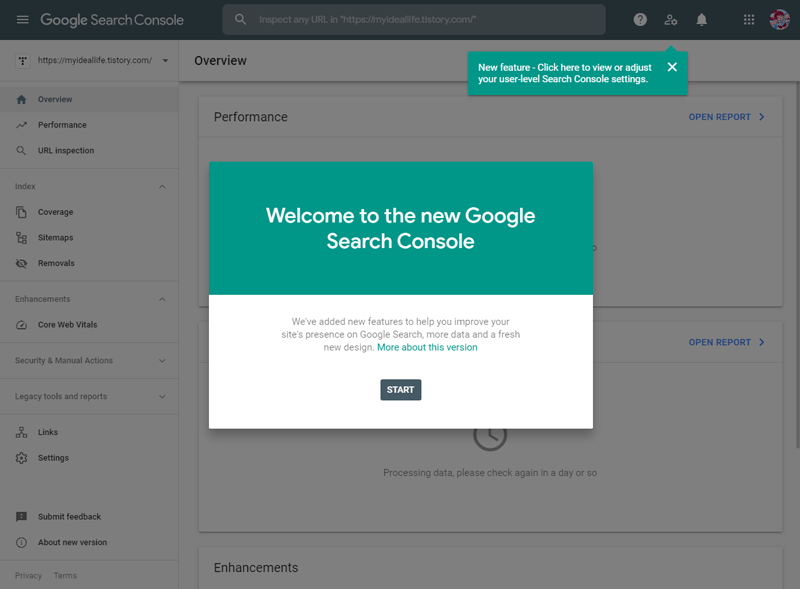Click the 'Performance' card heading
Viewport: 800px width, 589px height.
tap(251, 117)
